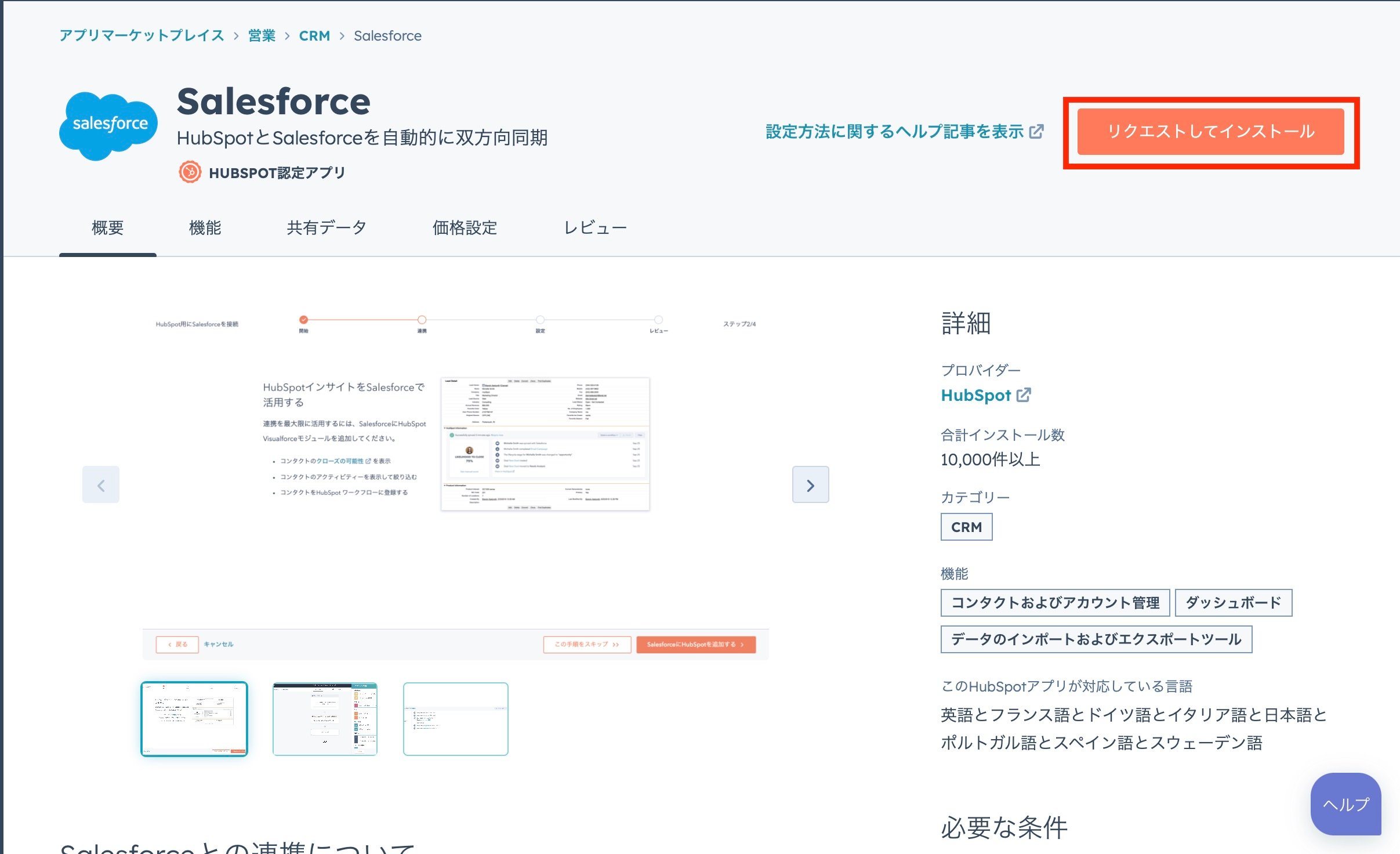Click ダッシュボード feature tag
The image size is (1400, 854).
[x=1233, y=602]
